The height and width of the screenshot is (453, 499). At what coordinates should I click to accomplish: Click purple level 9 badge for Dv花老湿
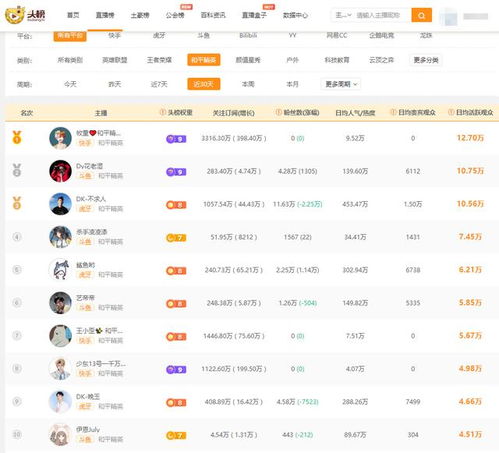[176, 172]
